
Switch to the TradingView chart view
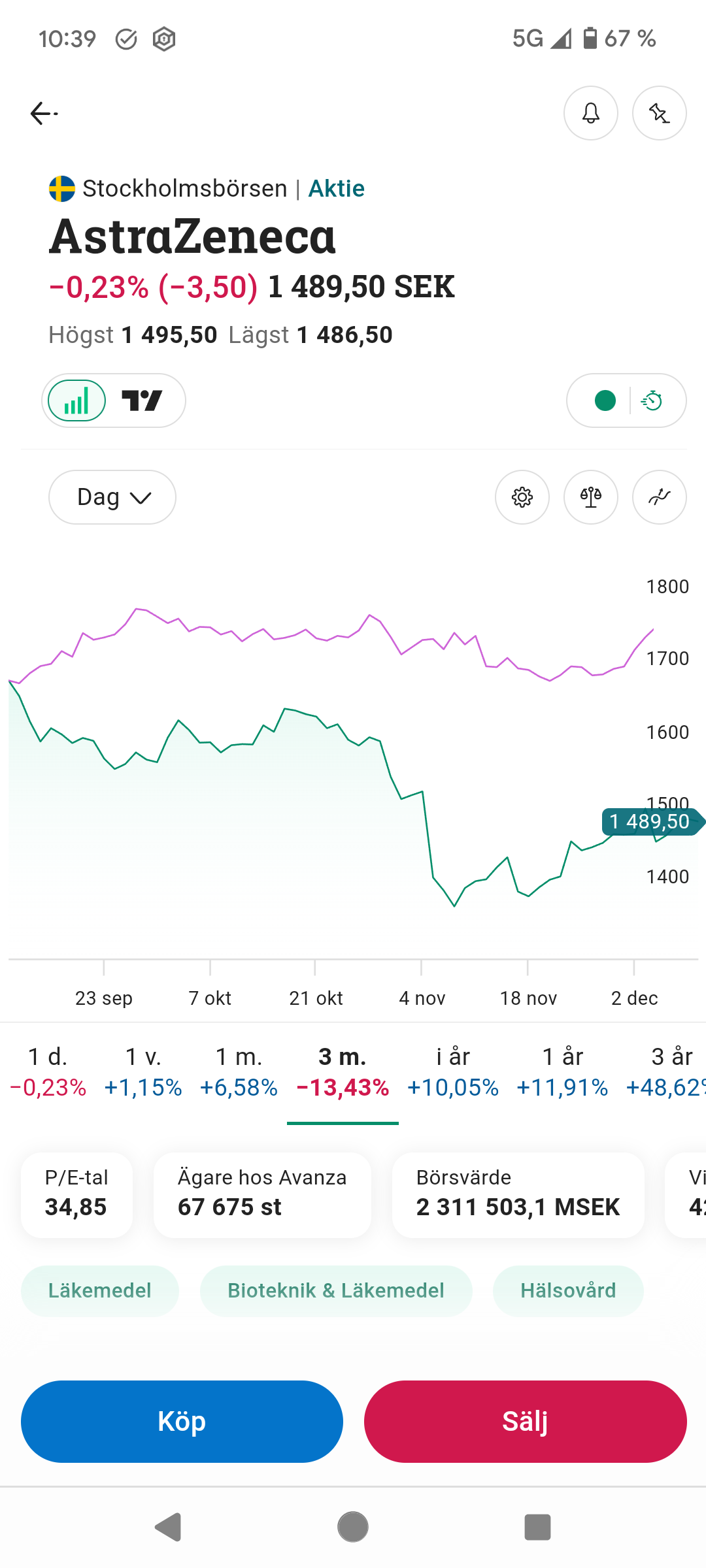(143, 400)
